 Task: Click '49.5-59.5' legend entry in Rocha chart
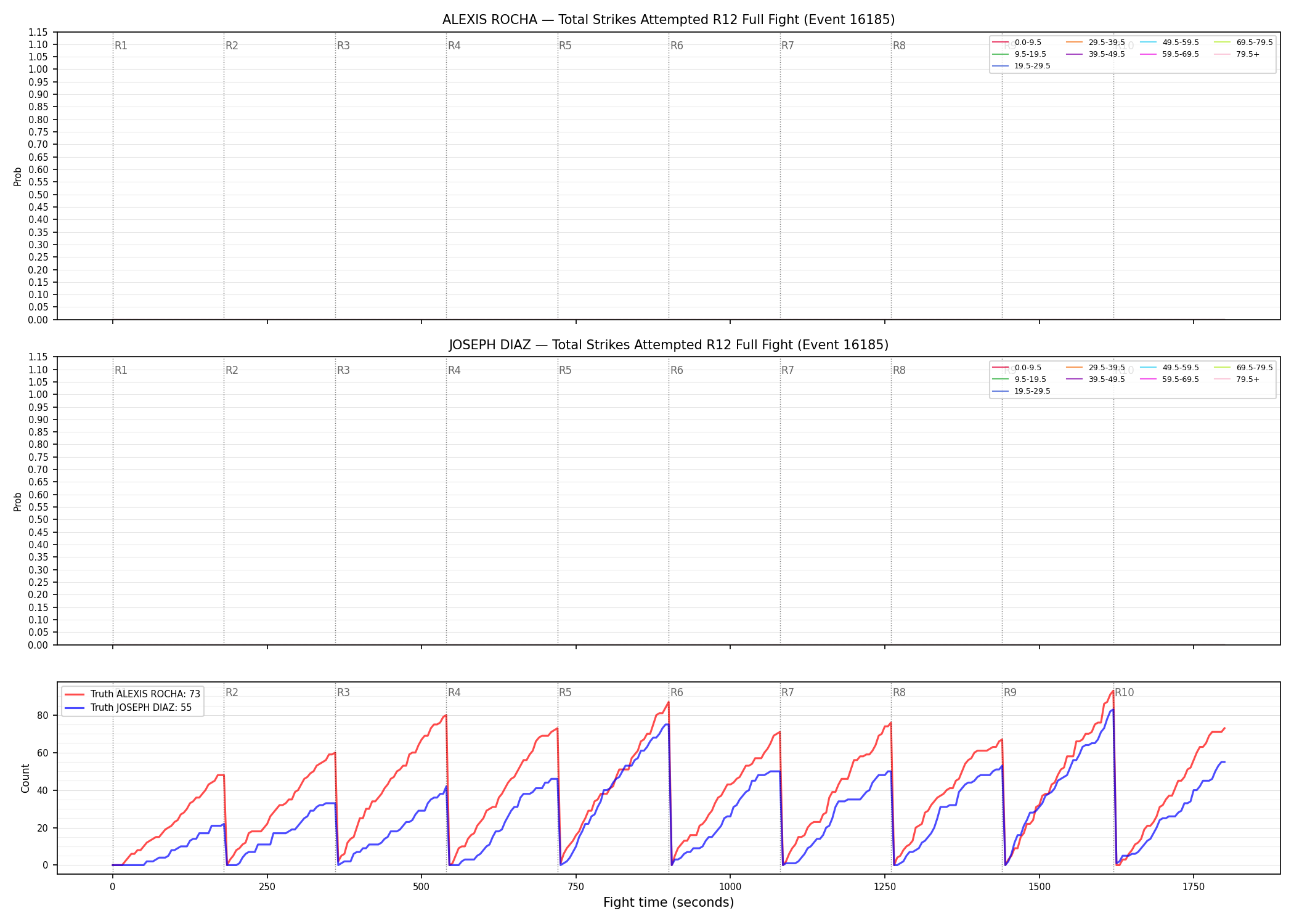click(x=1181, y=43)
